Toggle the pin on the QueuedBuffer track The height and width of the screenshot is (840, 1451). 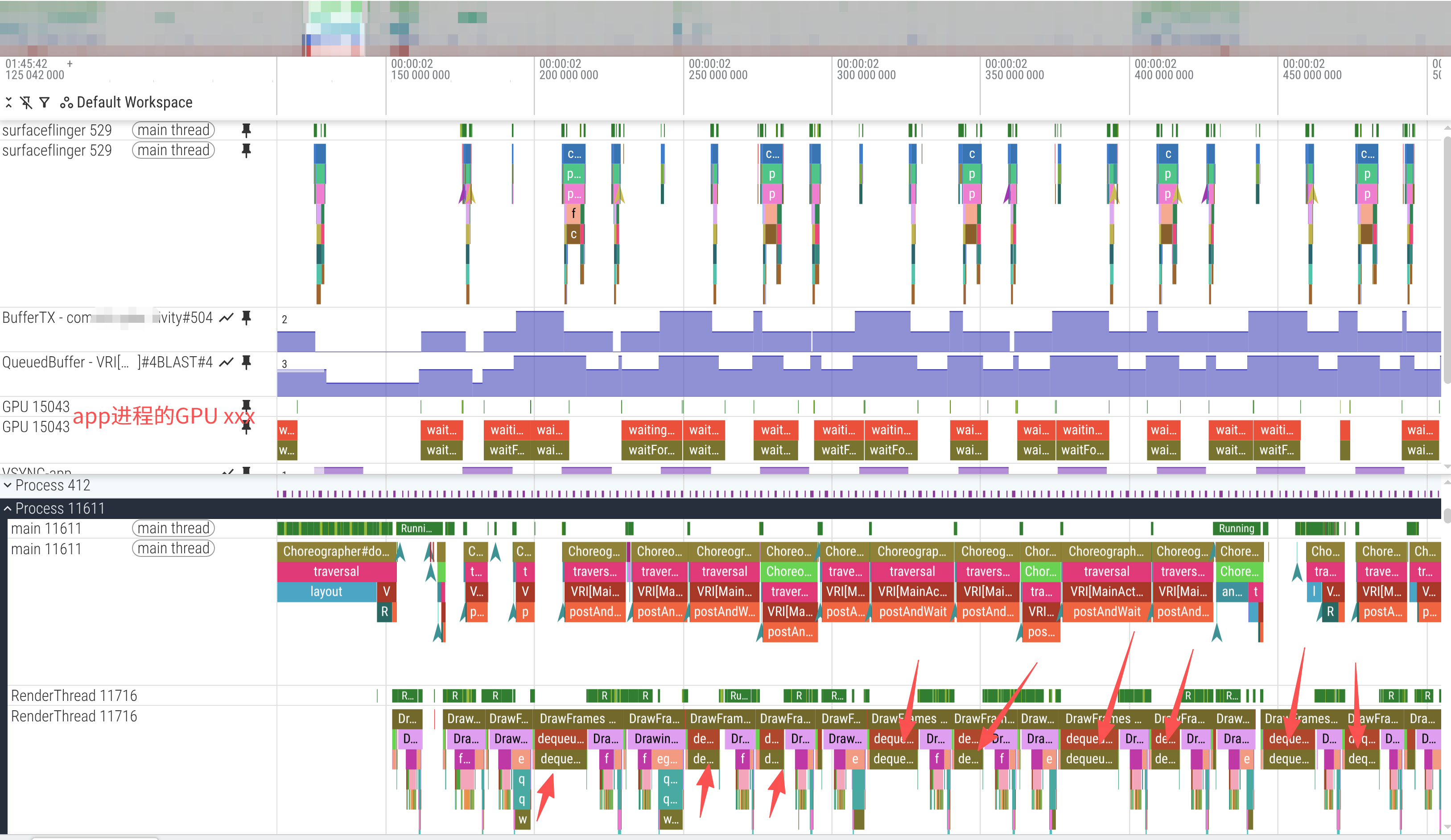pyautogui.click(x=247, y=362)
